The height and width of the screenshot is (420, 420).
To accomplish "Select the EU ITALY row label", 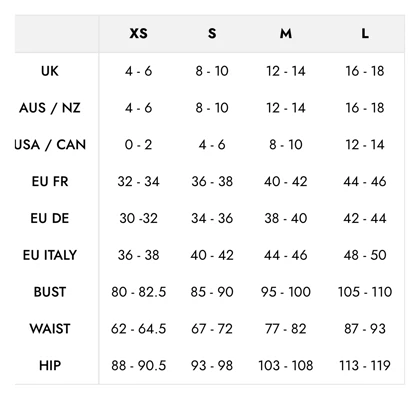I will [x=50, y=255].
